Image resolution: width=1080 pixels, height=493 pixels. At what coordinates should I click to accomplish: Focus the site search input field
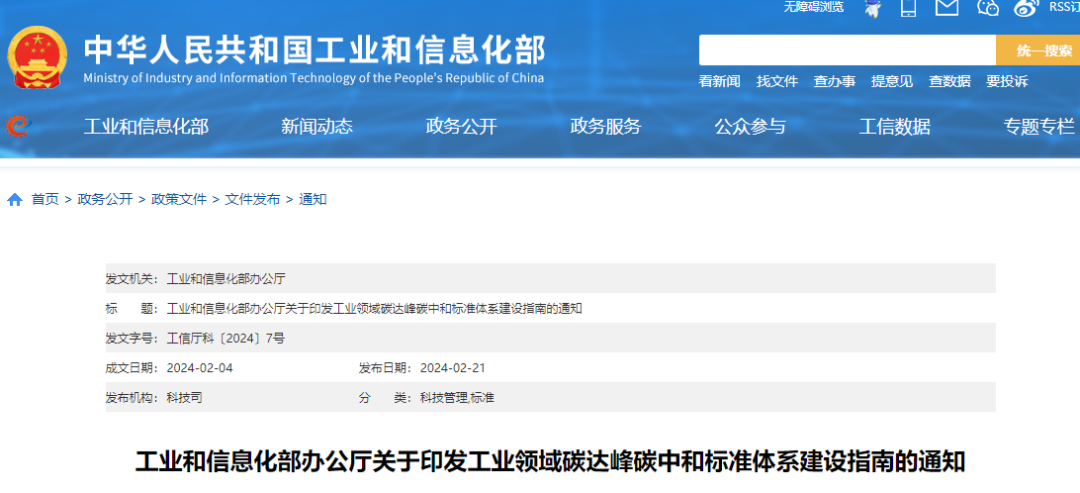click(x=847, y=50)
